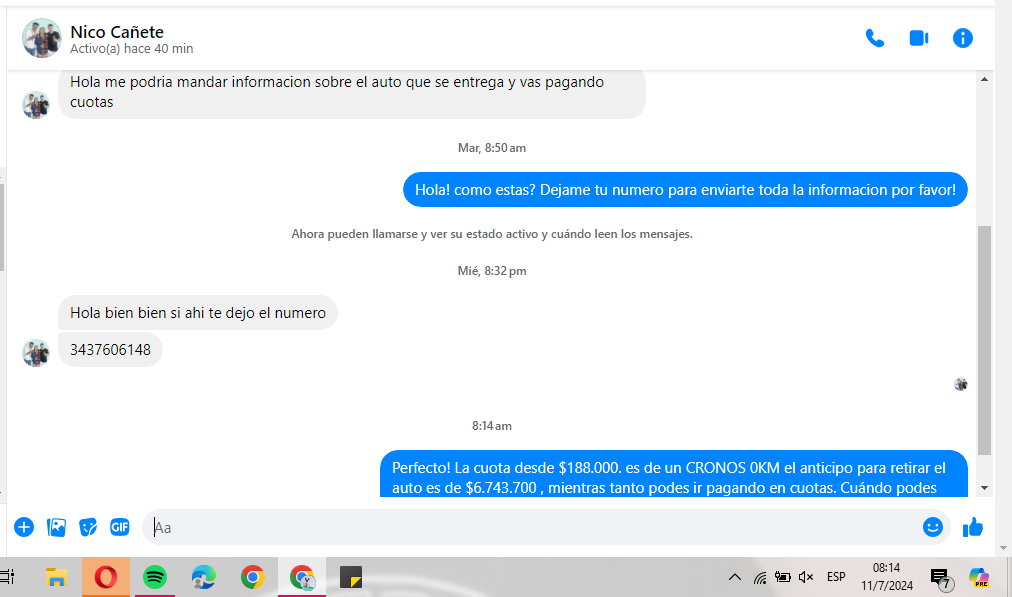Click the chat scroll up arrow
This screenshot has height=597, width=1012.
[x=984, y=79]
